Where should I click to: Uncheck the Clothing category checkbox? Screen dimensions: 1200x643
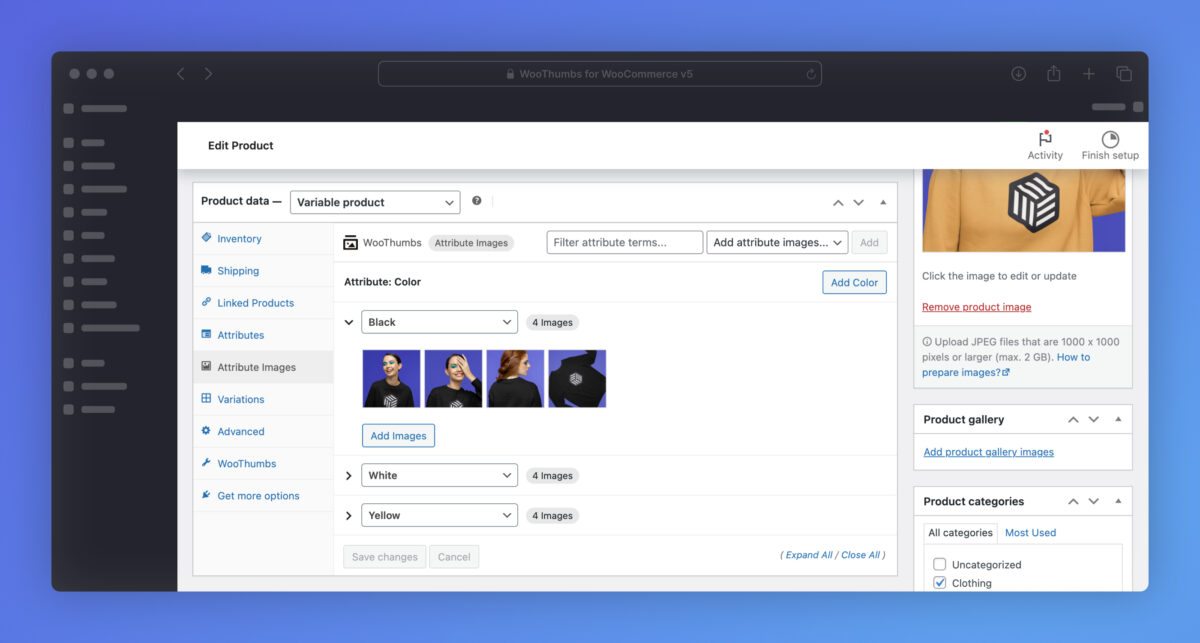coord(939,583)
